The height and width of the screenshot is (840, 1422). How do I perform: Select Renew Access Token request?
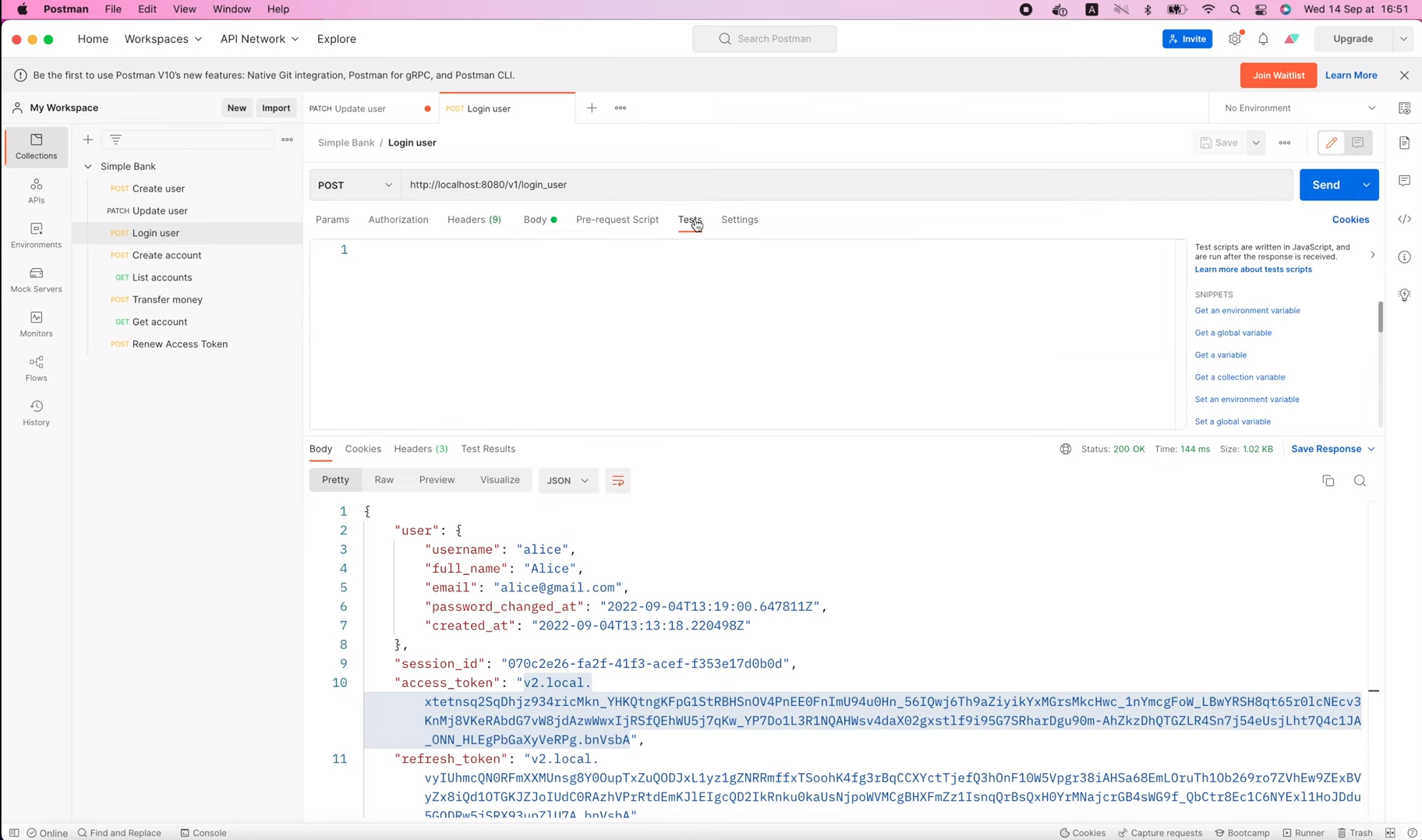[x=180, y=344]
